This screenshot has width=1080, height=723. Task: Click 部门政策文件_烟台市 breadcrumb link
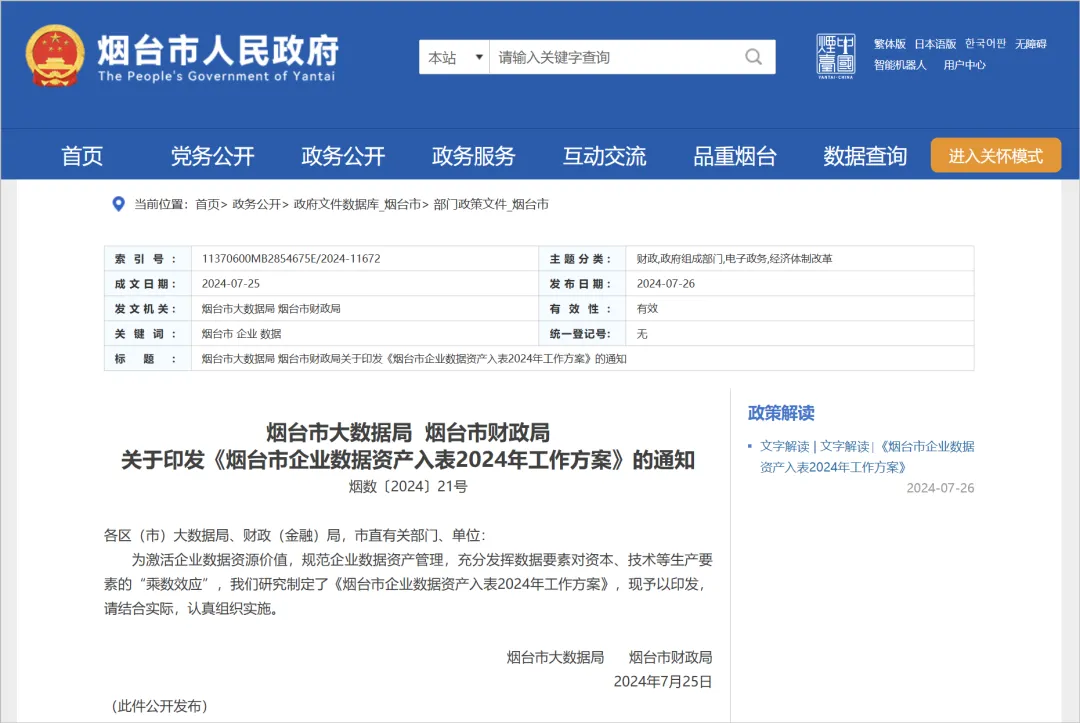[x=491, y=204]
